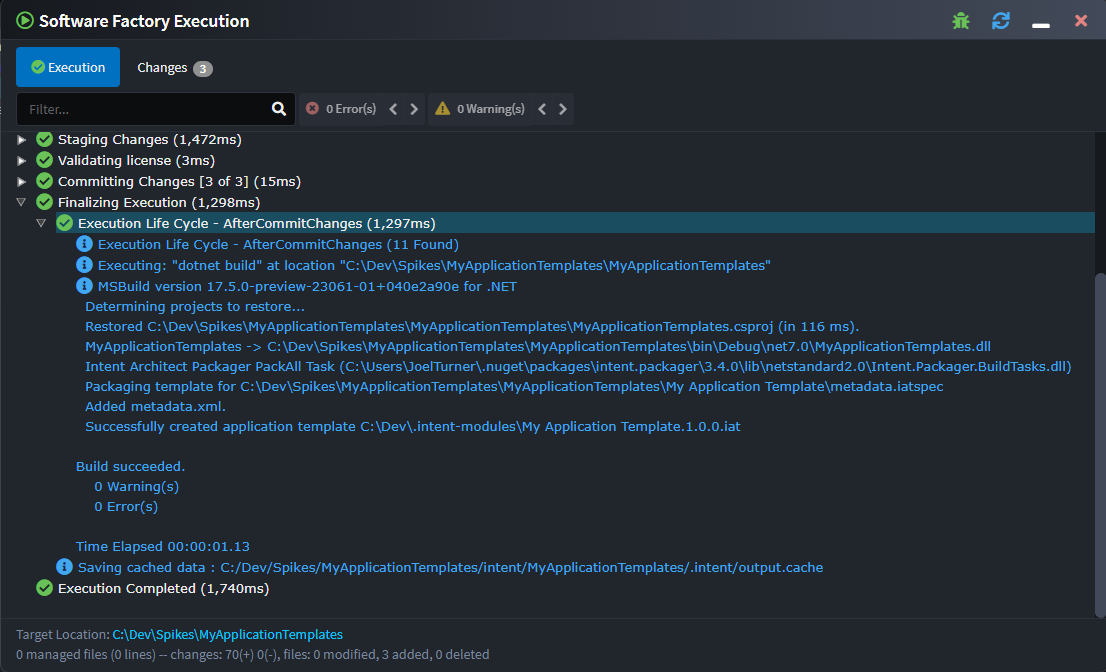Go to previous error arrow
This screenshot has width=1106, height=672.
pyautogui.click(x=394, y=109)
